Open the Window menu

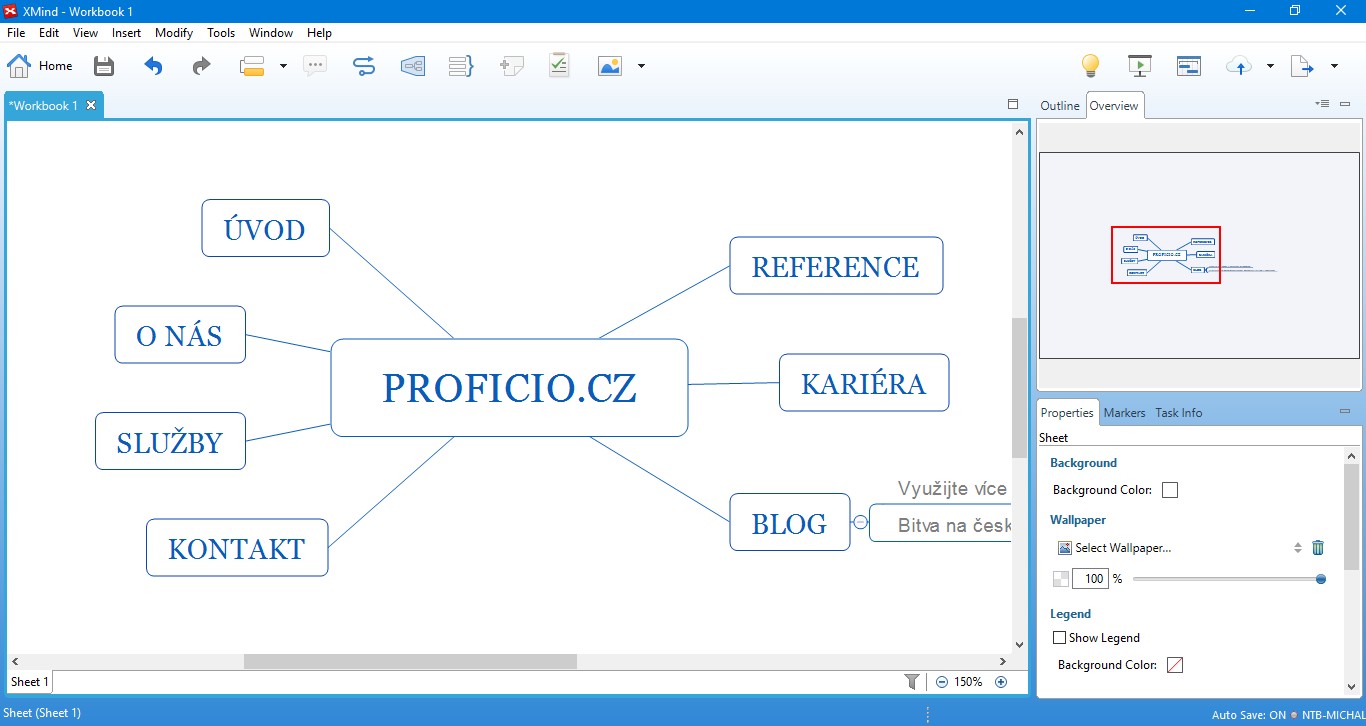[271, 33]
